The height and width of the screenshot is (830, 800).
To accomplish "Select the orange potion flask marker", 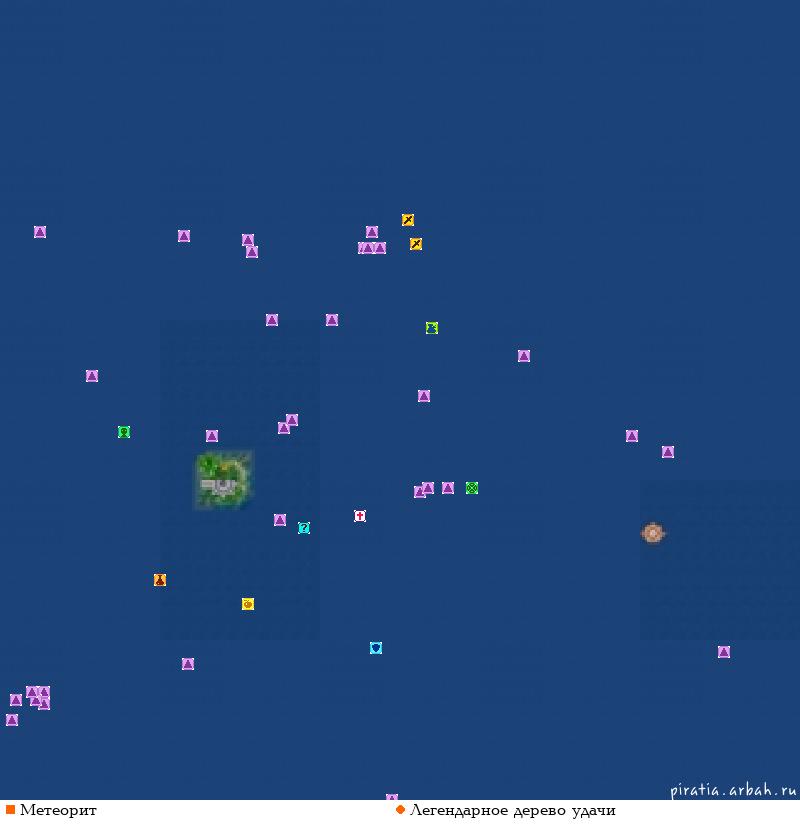I will 160,580.
